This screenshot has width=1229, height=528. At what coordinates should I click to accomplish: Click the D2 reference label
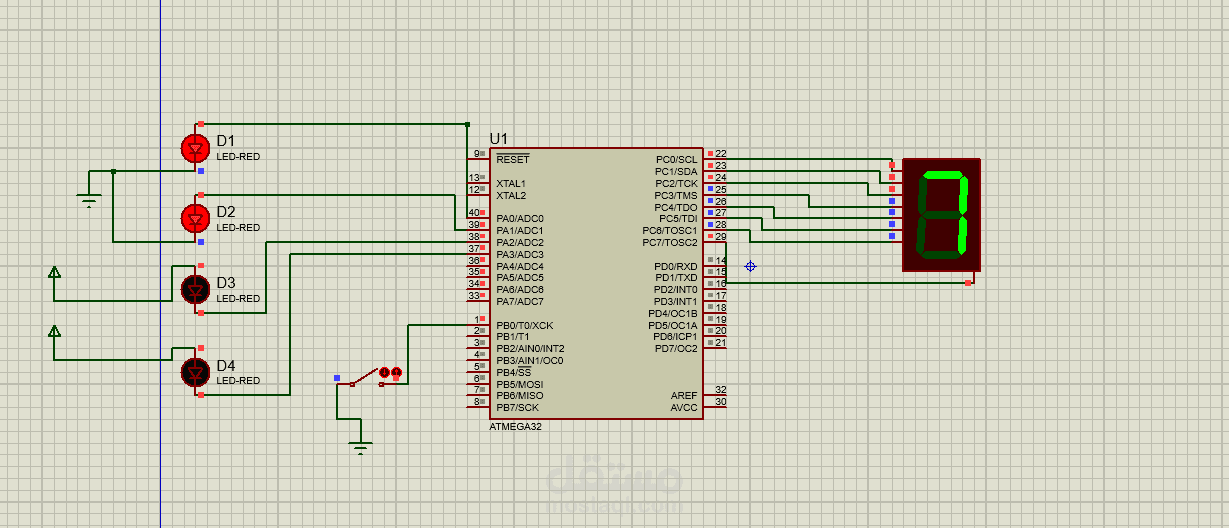pos(226,212)
